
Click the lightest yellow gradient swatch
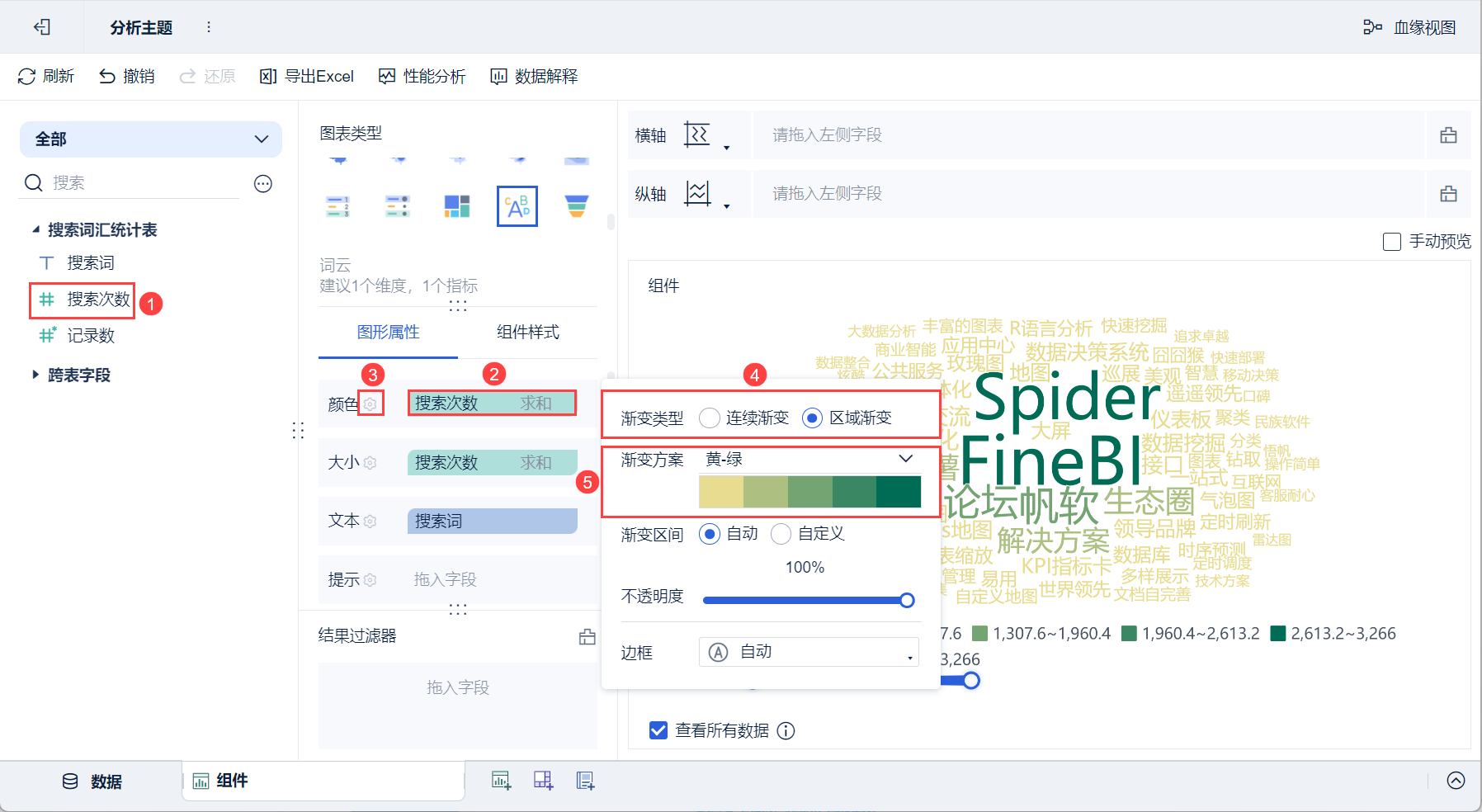[x=721, y=492]
